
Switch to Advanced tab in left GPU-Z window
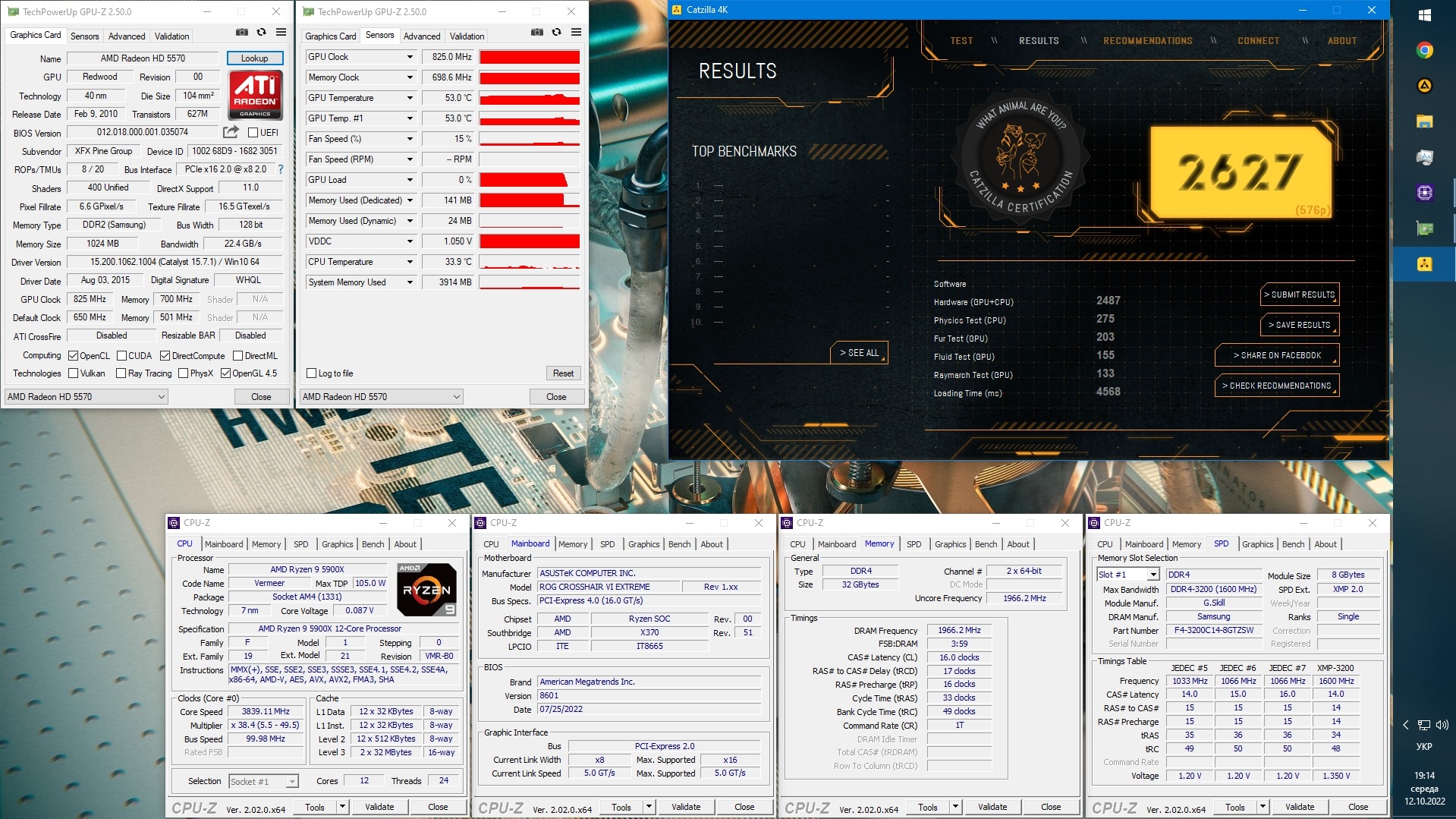click(127, 36)
